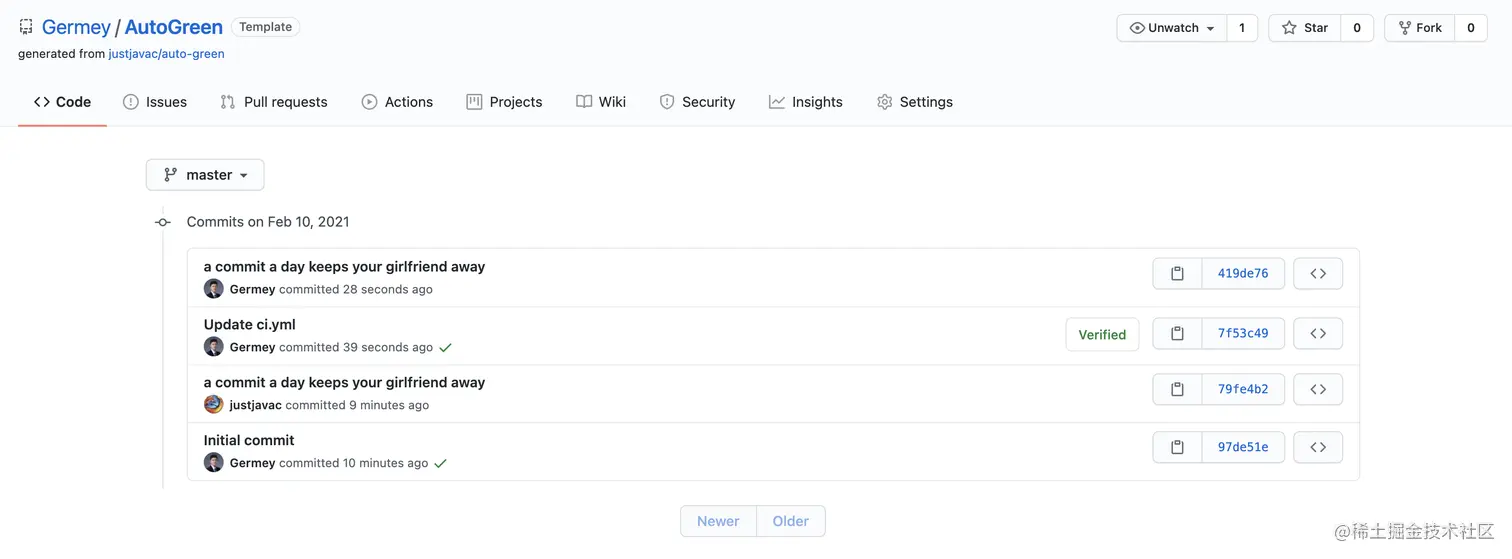Click the commits timeline icon beside Feb 10 date
Screen dimensions: 1512x559
[163, 222]
